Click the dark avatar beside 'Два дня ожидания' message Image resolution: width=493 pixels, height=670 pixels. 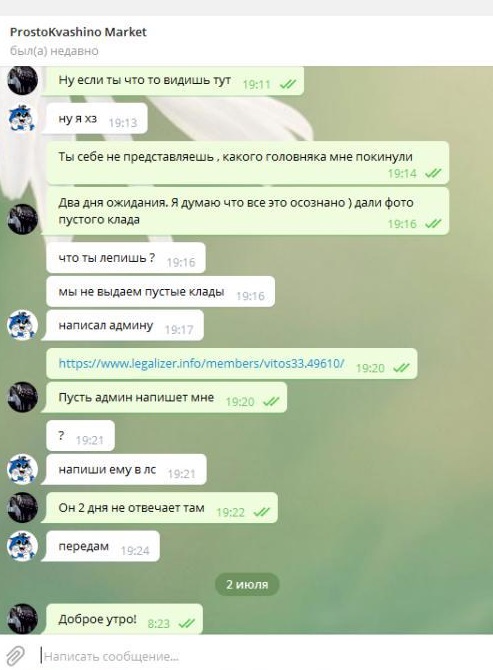point(22,219)
